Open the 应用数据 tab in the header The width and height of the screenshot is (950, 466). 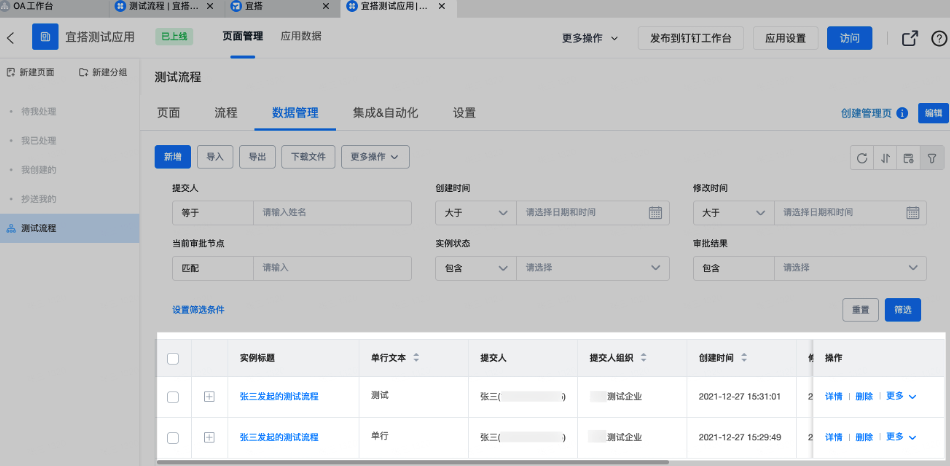pyautogui.click(x=301, y=36)
